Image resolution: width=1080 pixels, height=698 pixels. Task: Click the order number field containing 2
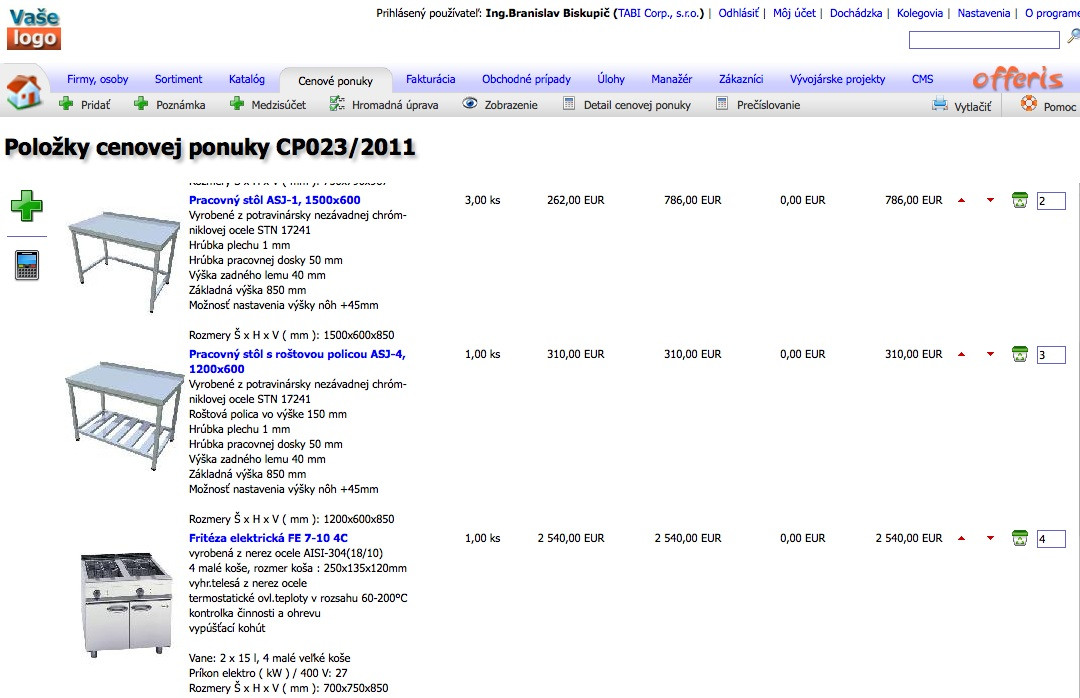click(x=1051, y=201)
